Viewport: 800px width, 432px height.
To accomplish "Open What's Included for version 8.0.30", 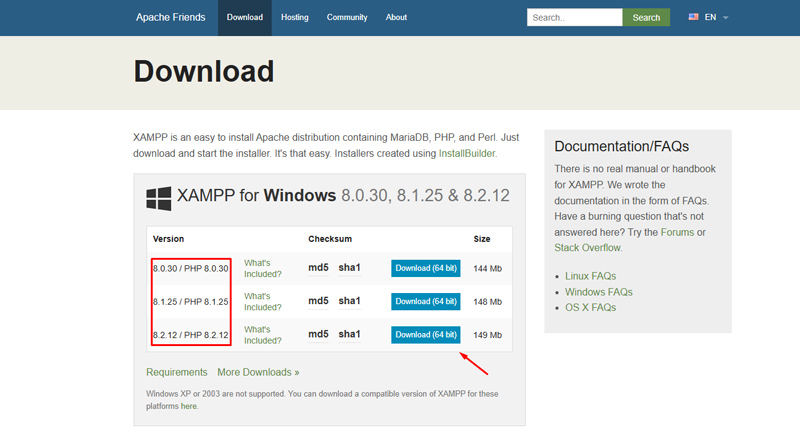I will 263,268.
